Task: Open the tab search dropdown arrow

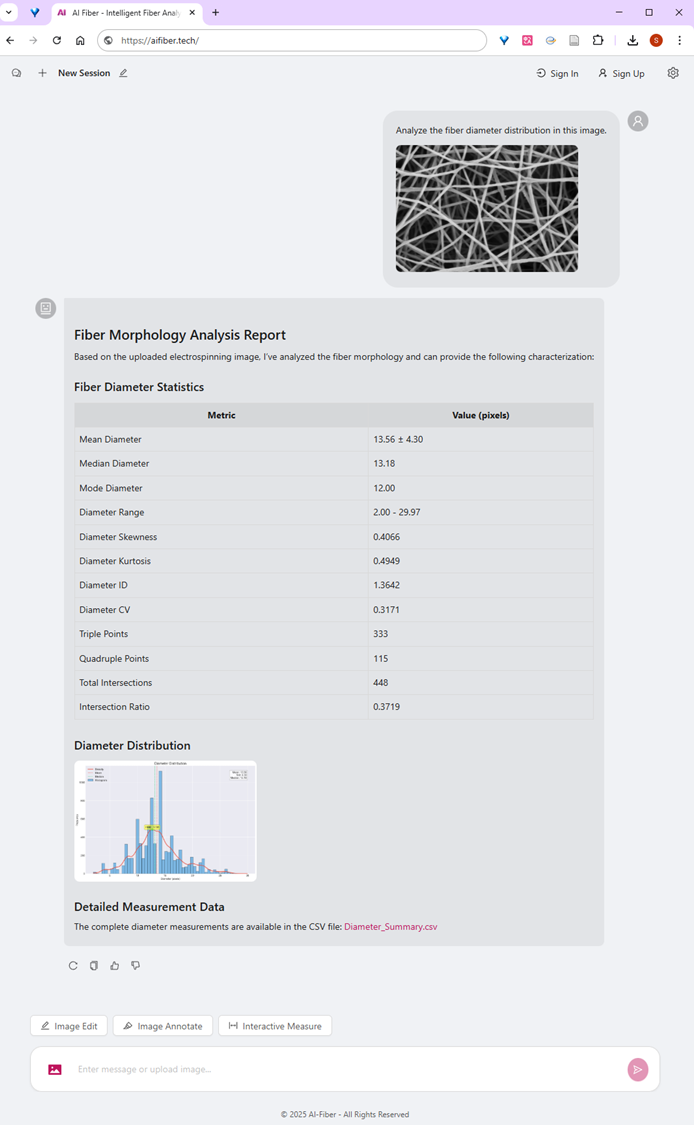Action: pyautogui.click(x=9, y=12)
